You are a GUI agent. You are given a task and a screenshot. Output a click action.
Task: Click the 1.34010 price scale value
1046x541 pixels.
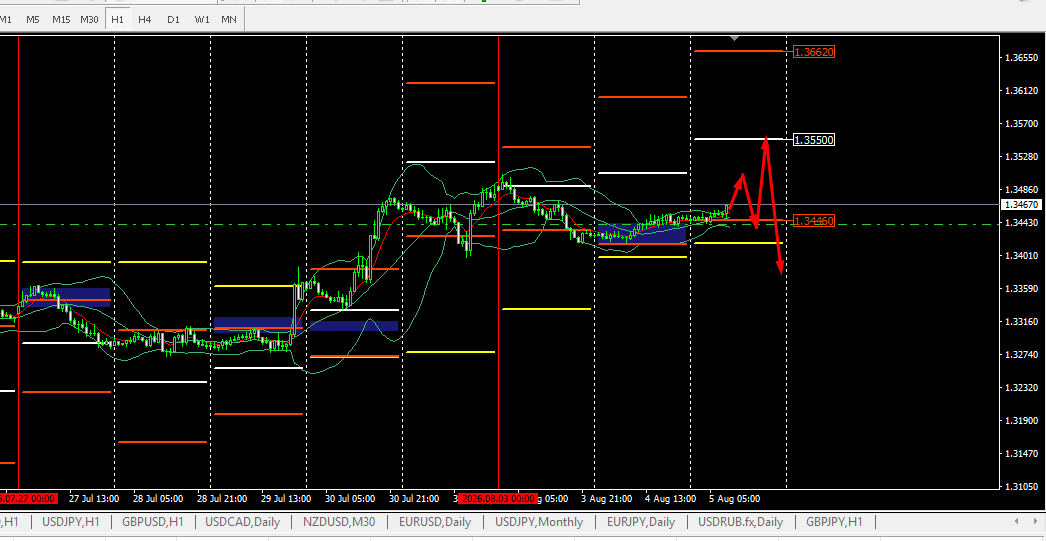pyautogui.click(x=1021, y=255)
